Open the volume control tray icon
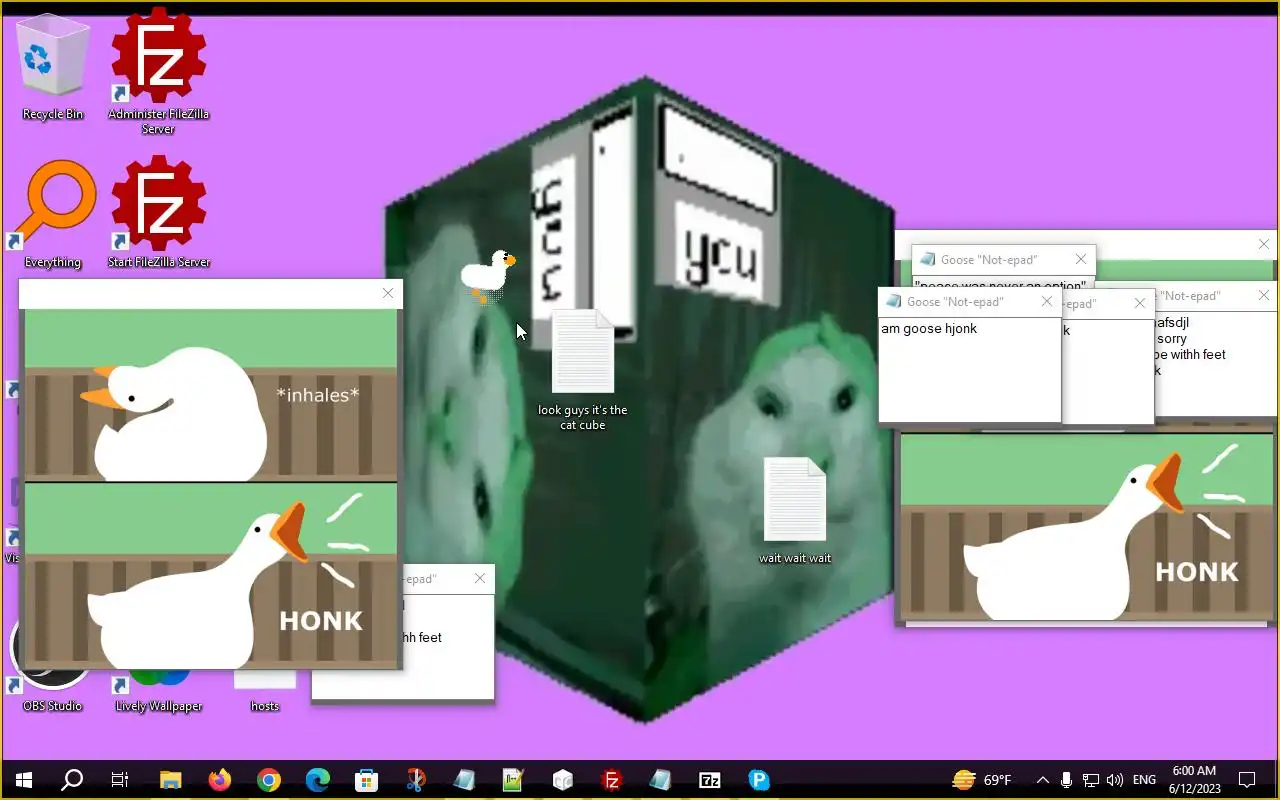The image size is (1280, 800). point(1114,780)
